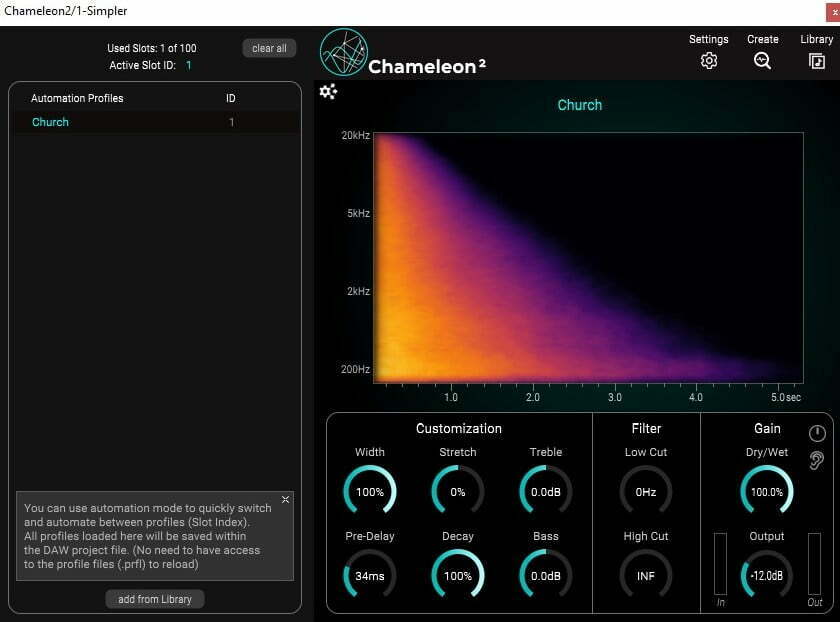
Task: Click the Dry/Wet gain knob
Action: pos(767,492)
